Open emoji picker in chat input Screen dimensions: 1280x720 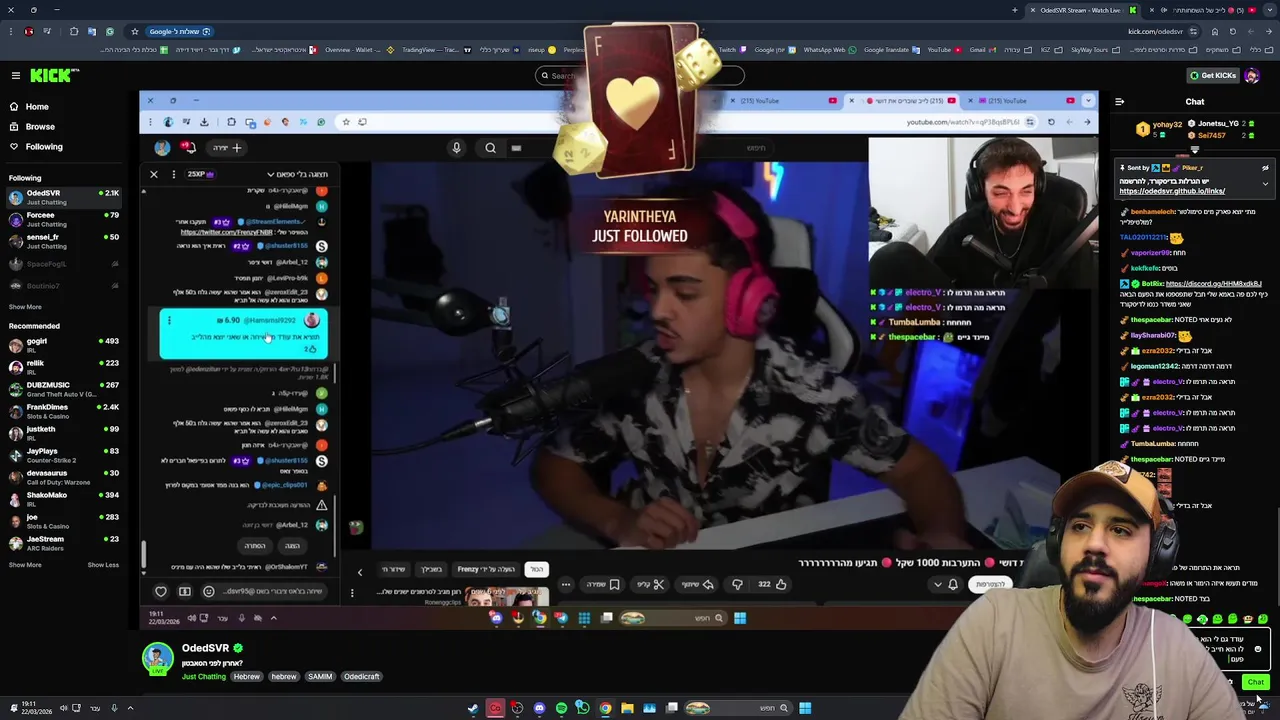click(x=1258, y=649)
